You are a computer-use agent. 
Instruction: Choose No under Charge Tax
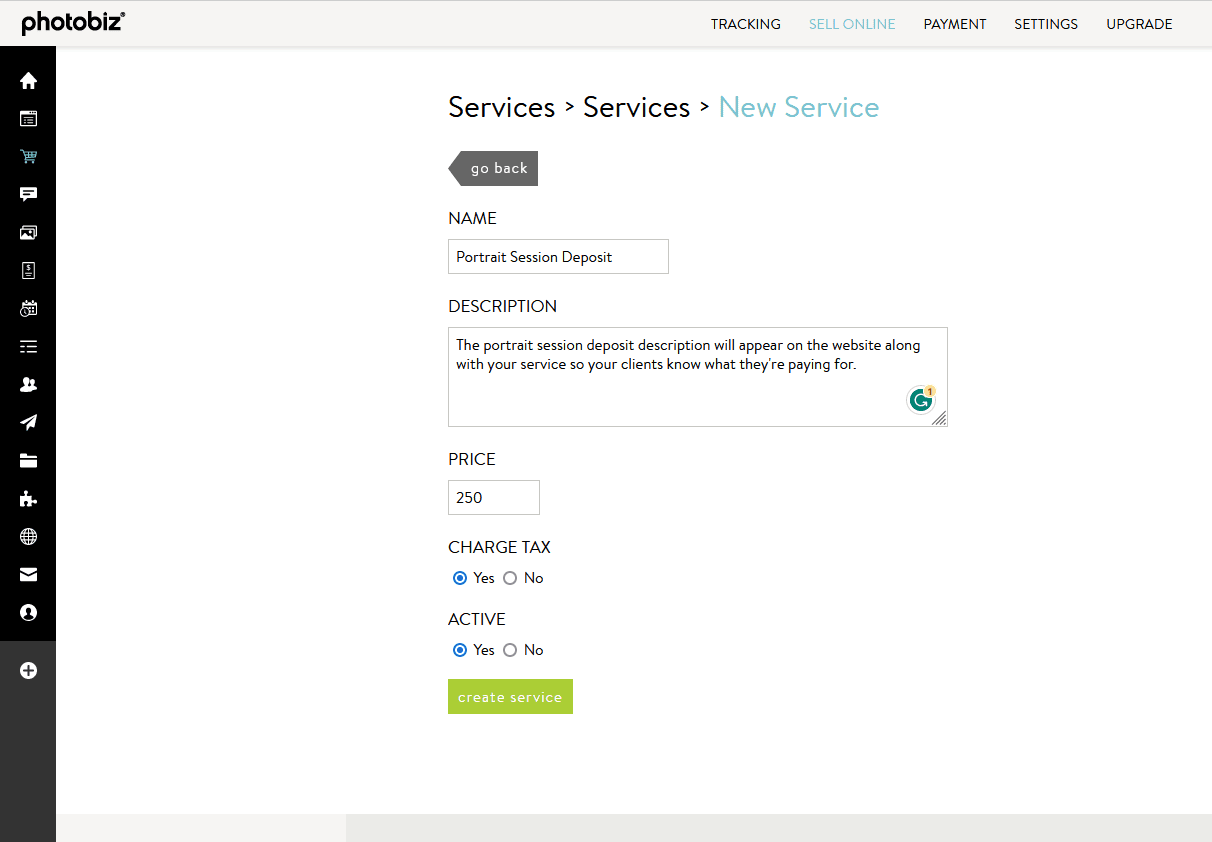point(510,577)
